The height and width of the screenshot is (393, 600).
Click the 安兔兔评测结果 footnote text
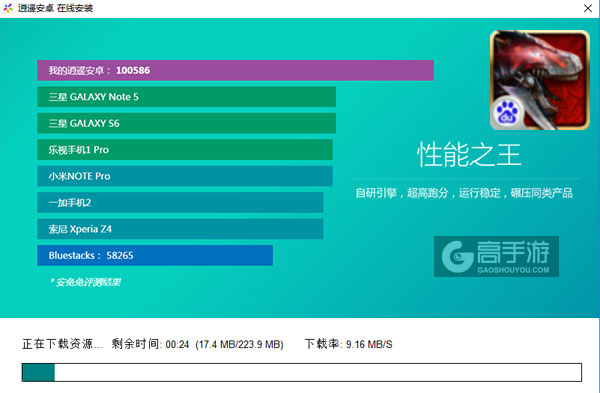[x=85, y=282]
